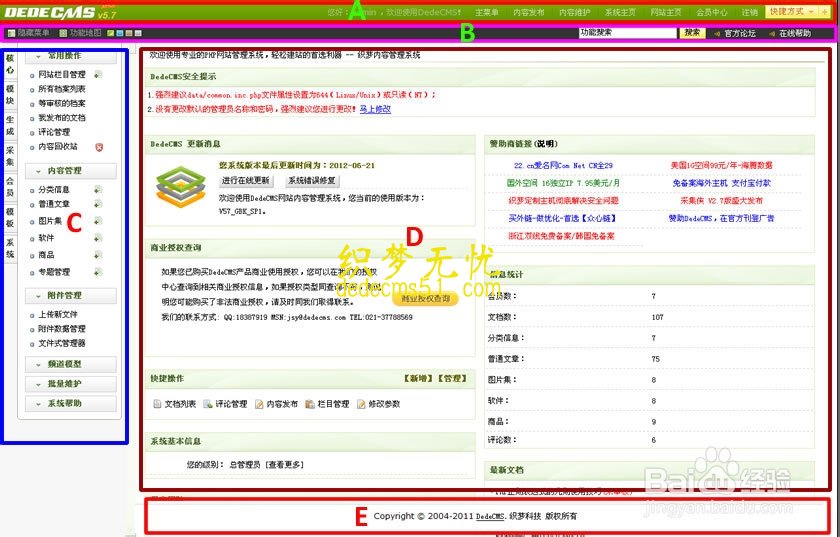
Task: Expand the 批量维护 menu section
Action: coord(71,384)
